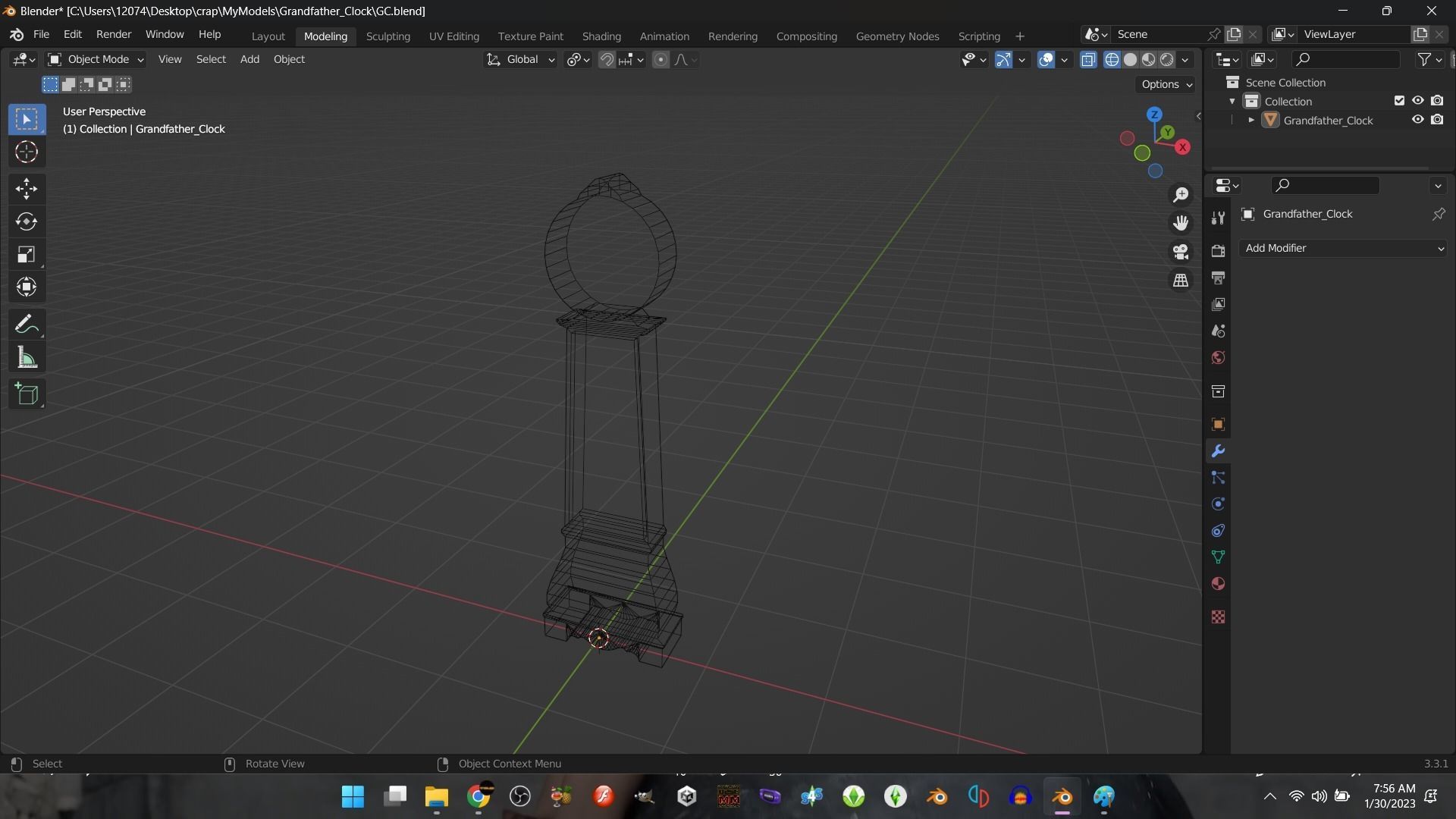Image resolution: width=1456 pixels, height=819 pixels.
Task: Add a new workspace with plus button
Action: [x=1019, y=36]
